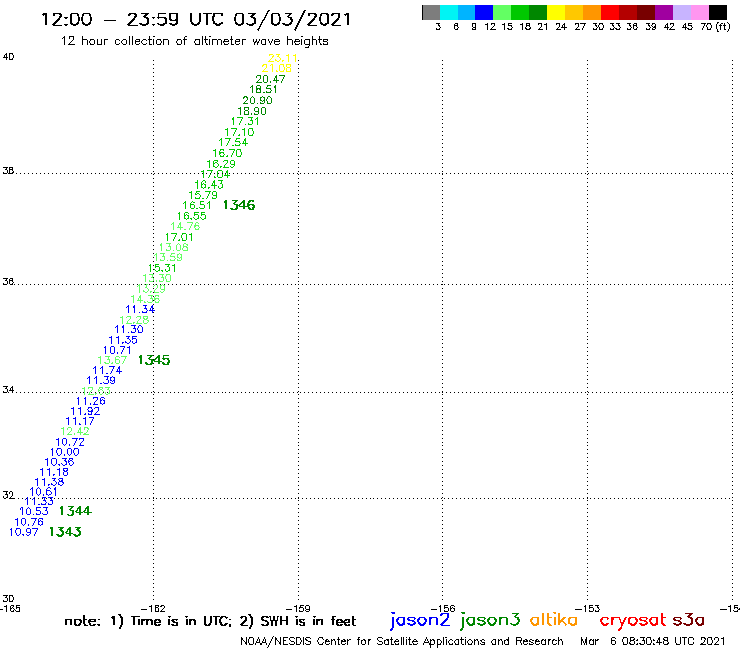
Task: Click the reading 17.31
Action: 245,121
